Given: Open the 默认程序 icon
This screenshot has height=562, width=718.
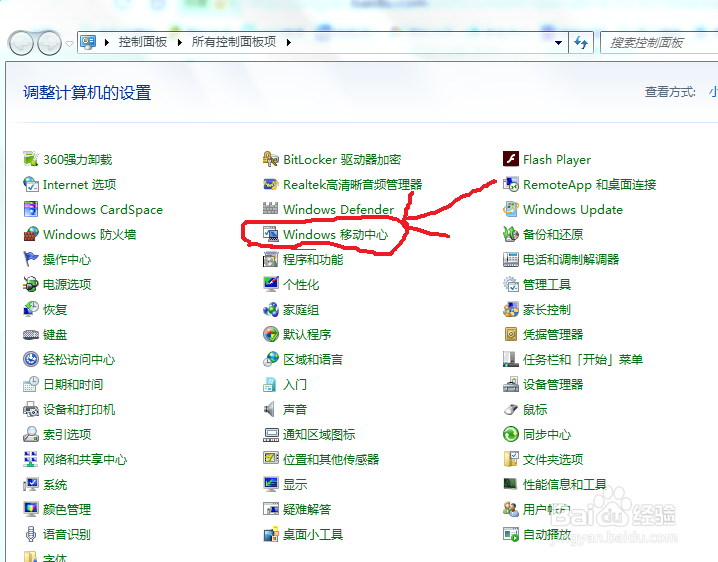Looking at the screenshot, I should (271, 334).
